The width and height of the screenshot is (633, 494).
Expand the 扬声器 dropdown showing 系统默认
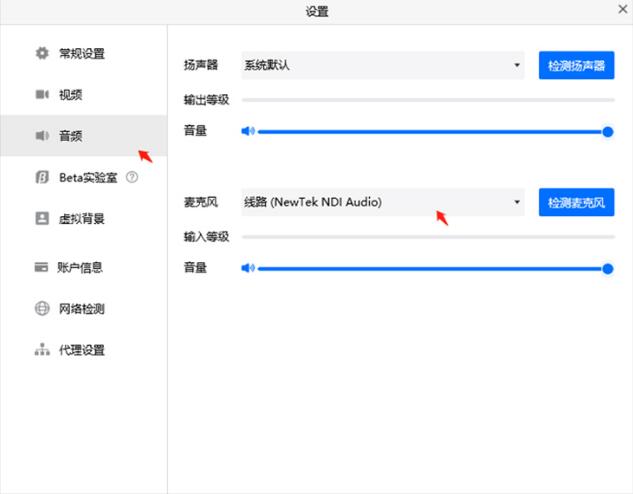384,66
